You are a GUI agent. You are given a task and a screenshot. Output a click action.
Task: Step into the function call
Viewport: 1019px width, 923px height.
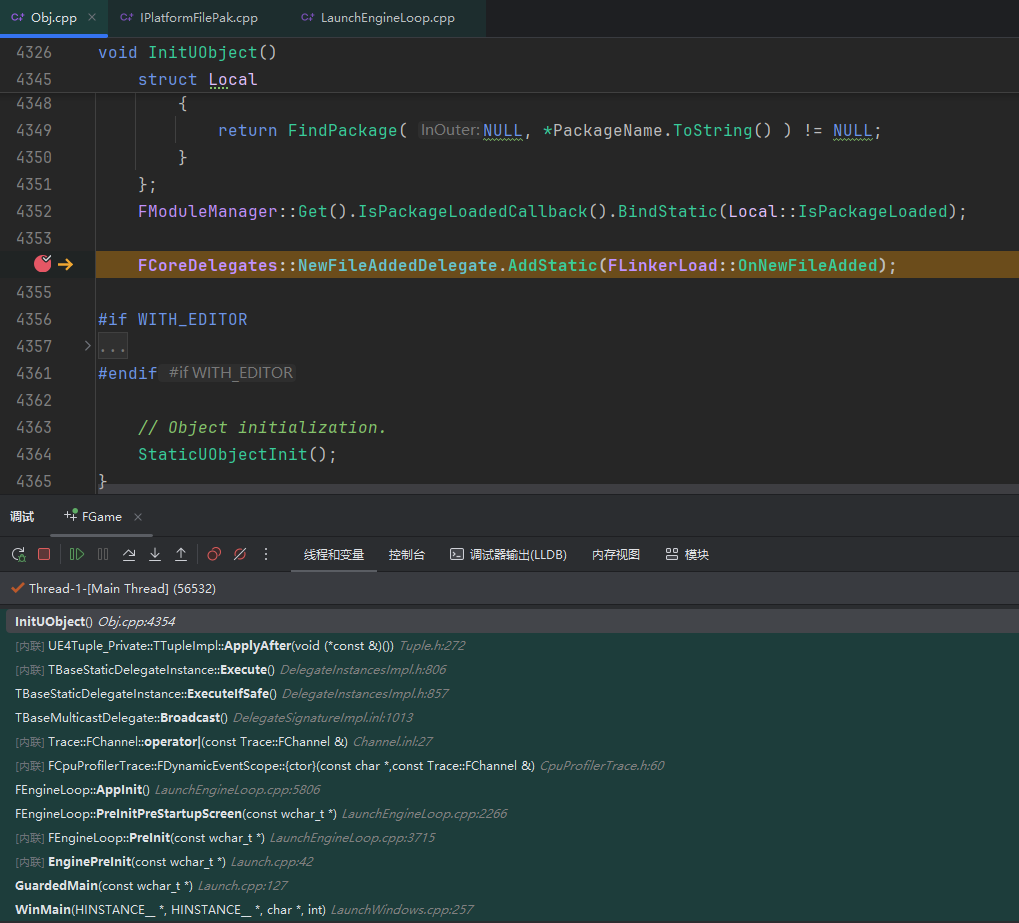[155, 554]
